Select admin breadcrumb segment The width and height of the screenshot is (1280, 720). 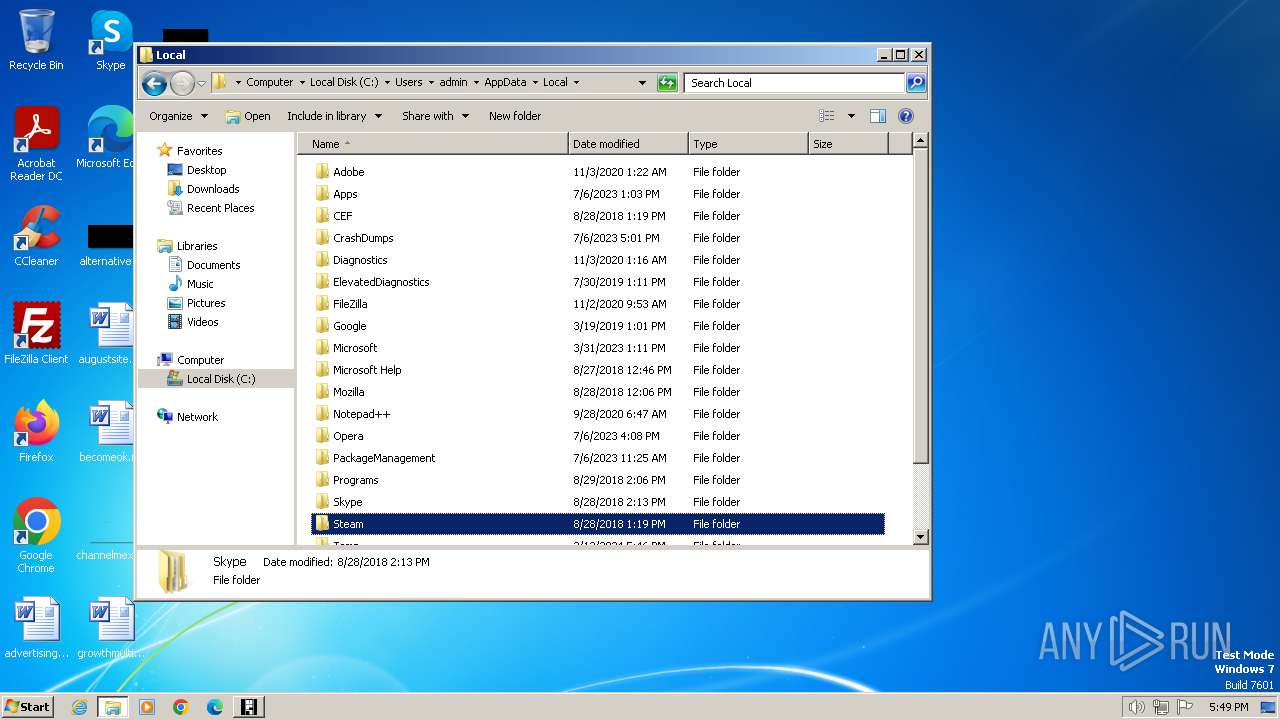453,83
